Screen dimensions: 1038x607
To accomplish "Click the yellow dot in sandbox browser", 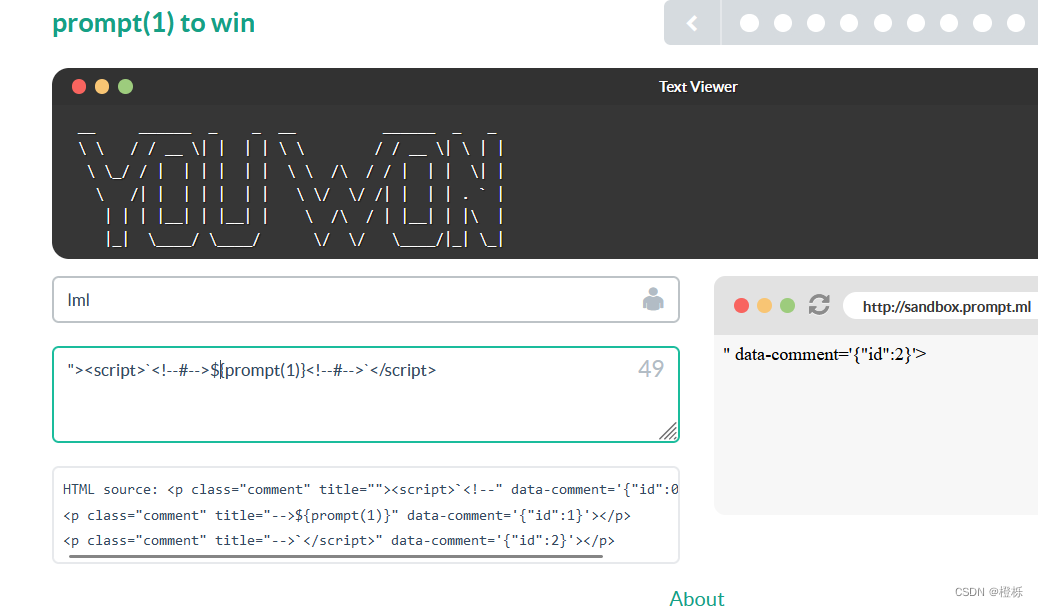I will (765, 305).
